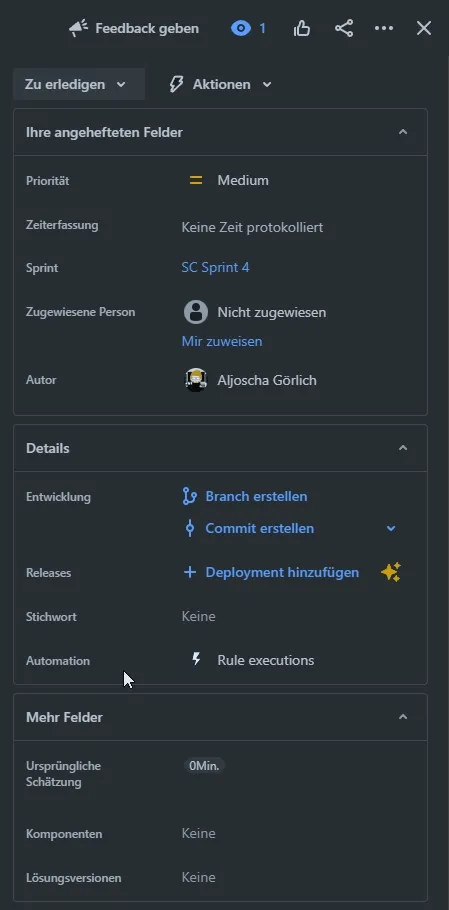The image size is (449, 910).
Task: Click the thumbs-up vote icon
Action: pos(302,28)
